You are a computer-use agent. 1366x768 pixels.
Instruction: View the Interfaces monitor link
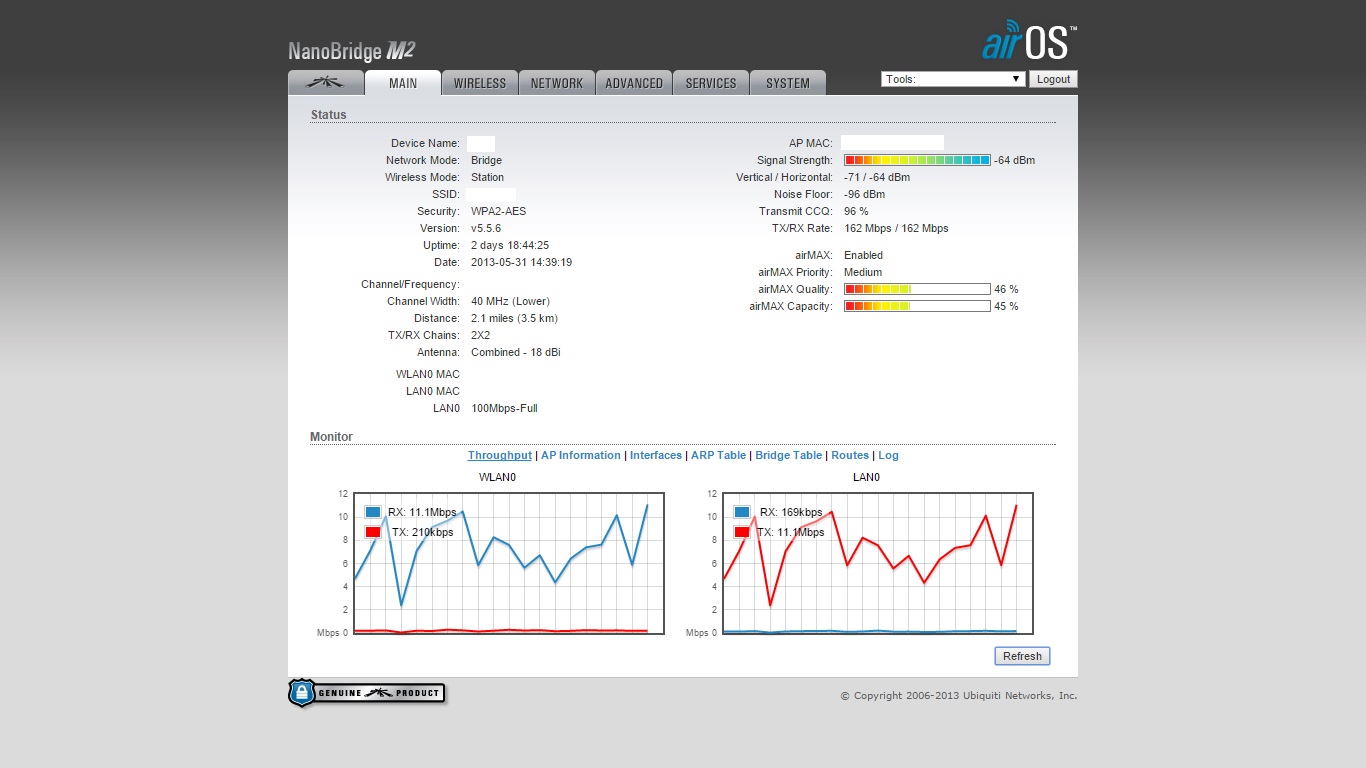pos(656,455)
